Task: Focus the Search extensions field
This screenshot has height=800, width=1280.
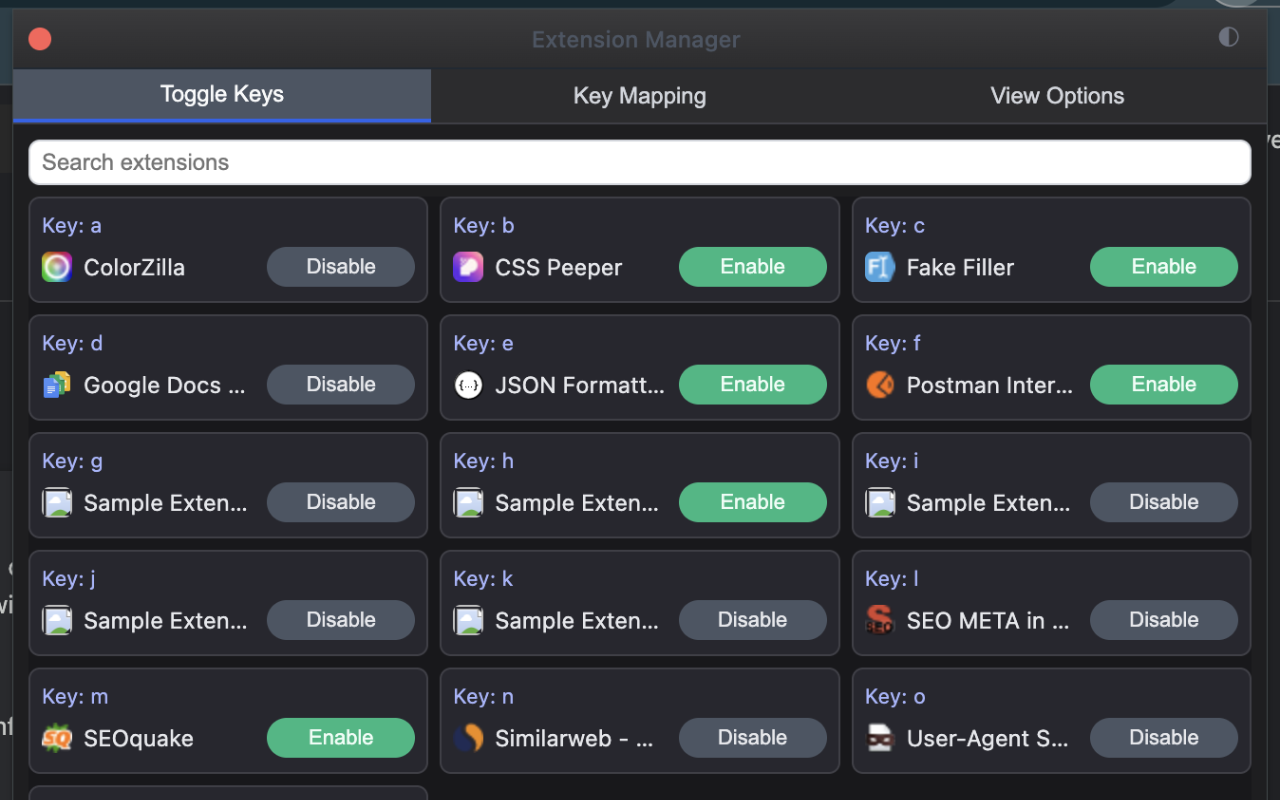Action: click(640, 162)
